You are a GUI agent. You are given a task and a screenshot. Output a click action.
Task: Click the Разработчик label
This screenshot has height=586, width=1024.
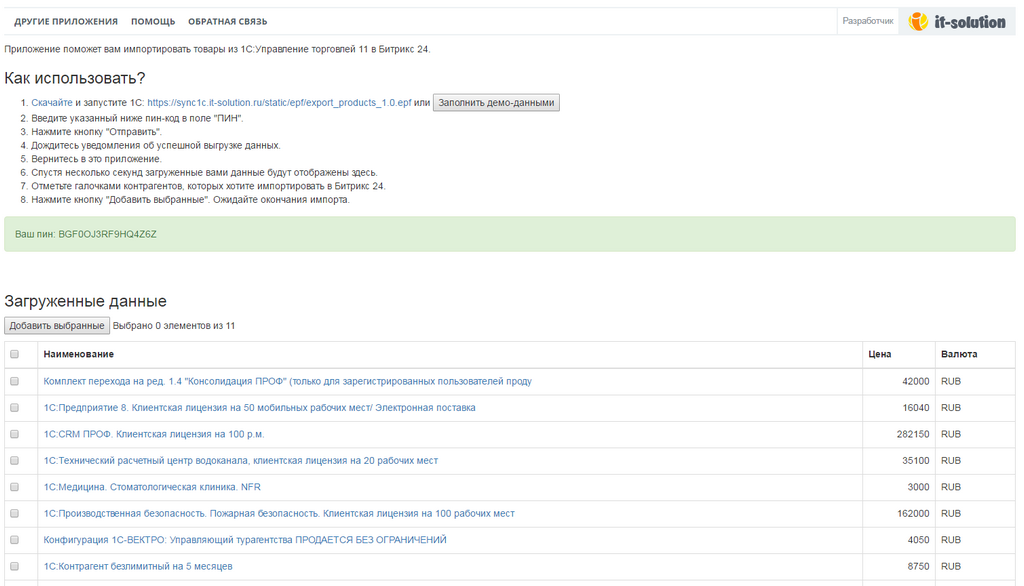[868, 21]
